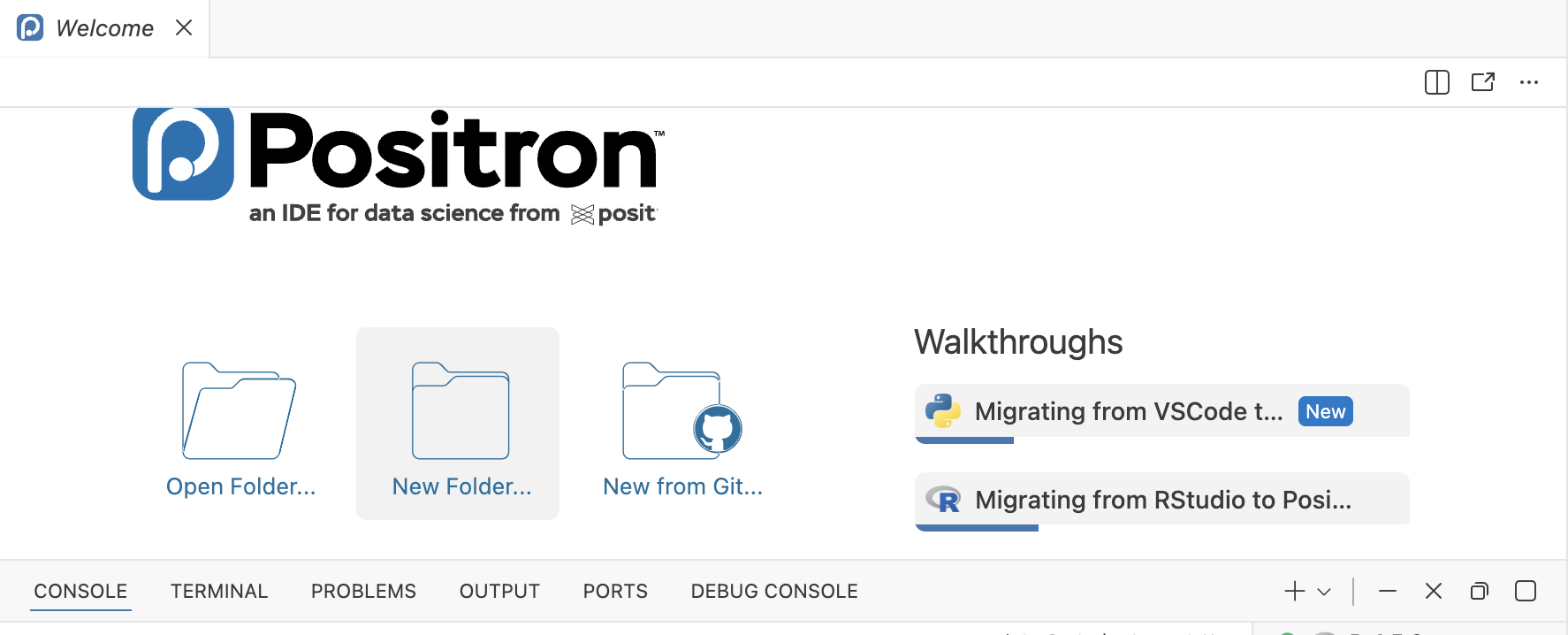Expand the dropdown chevron next to plus
This screenshot has width=1568, height=635.
point(1324,592)
